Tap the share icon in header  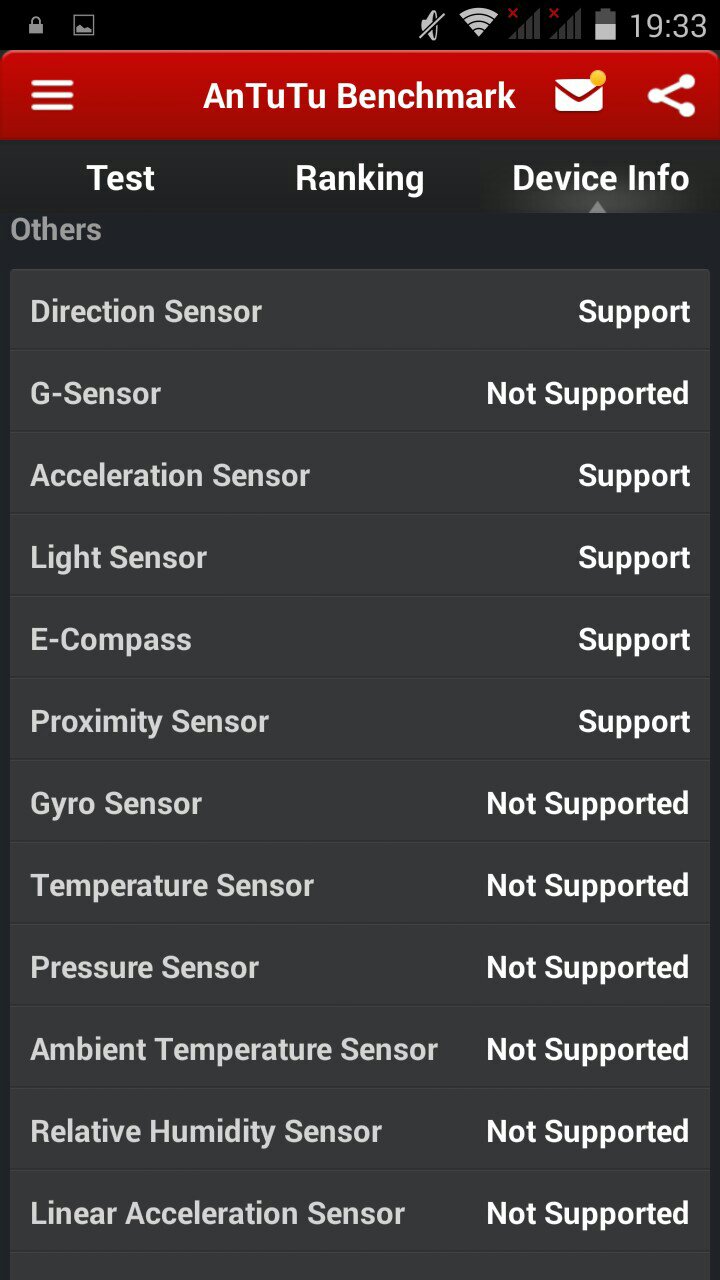click(671, 96)
